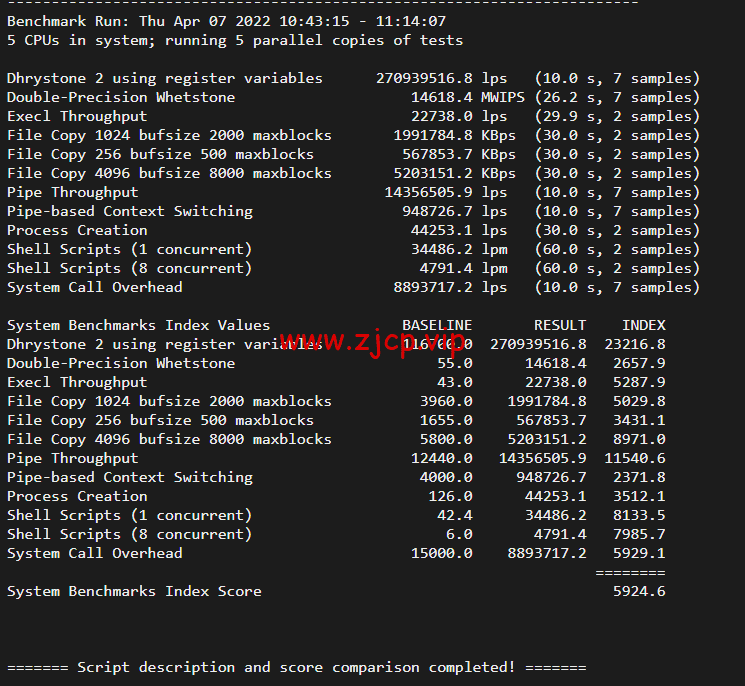Click '(26.2 s, 7 samples)' timing text

617,97
